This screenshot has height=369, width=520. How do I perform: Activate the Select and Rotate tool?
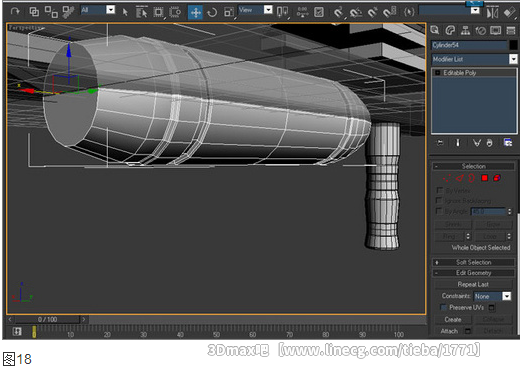click(x=212, y=13)
